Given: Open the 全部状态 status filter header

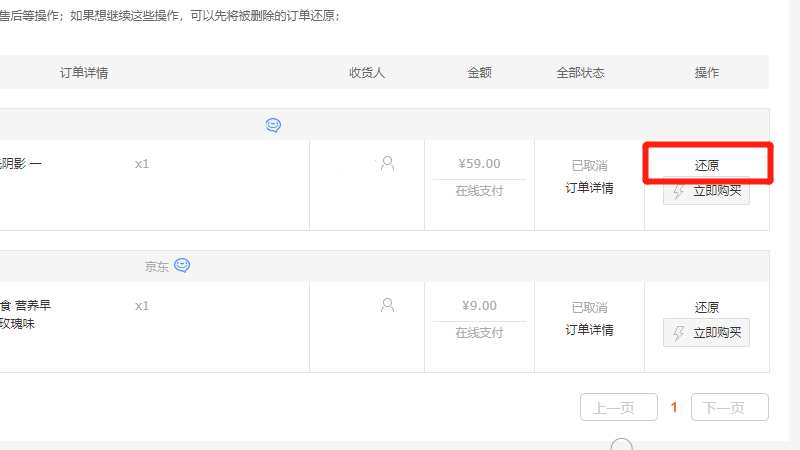Looking at the screenshot, I should (x=580, y=73).
